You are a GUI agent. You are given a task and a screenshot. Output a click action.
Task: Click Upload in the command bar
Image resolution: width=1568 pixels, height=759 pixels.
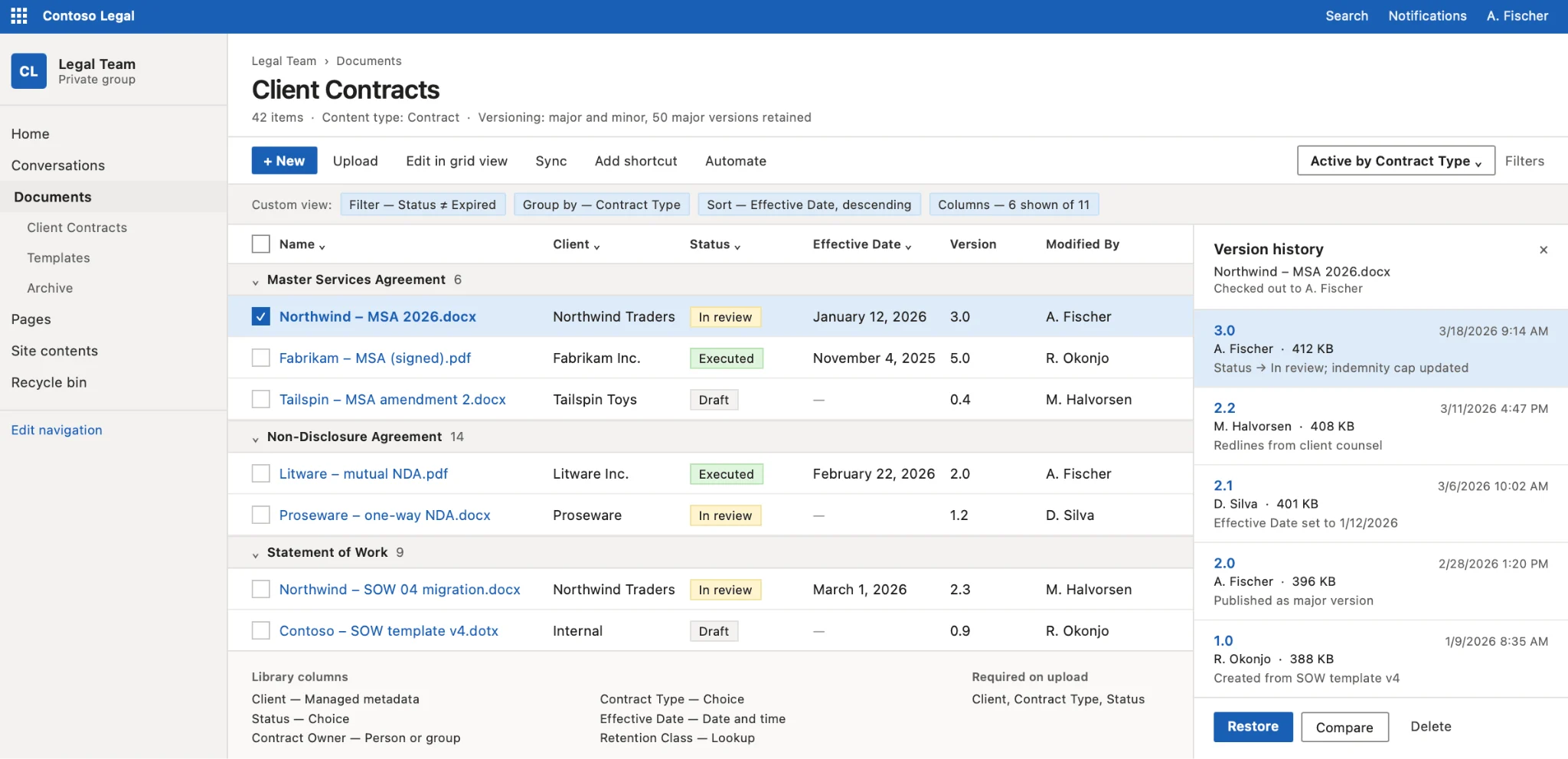point(355,161)
